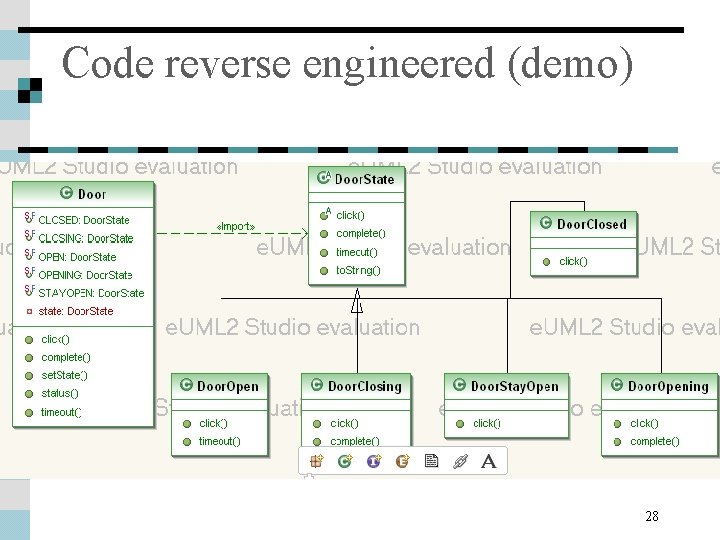720x540 pixels.
Task: Pick the DoorStayOpen class header
Action: click(x=507, y=386)
